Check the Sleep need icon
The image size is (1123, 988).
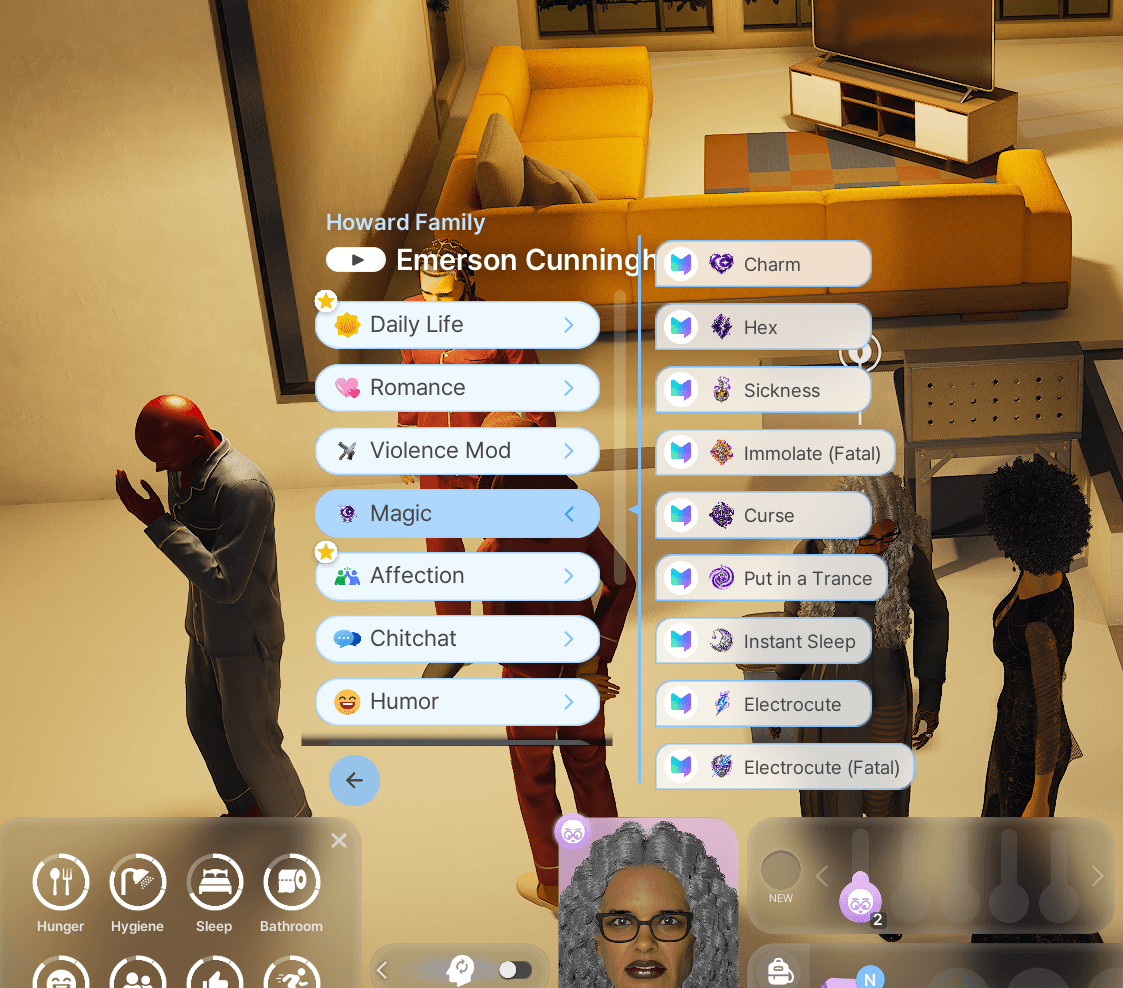pos(215,882)
